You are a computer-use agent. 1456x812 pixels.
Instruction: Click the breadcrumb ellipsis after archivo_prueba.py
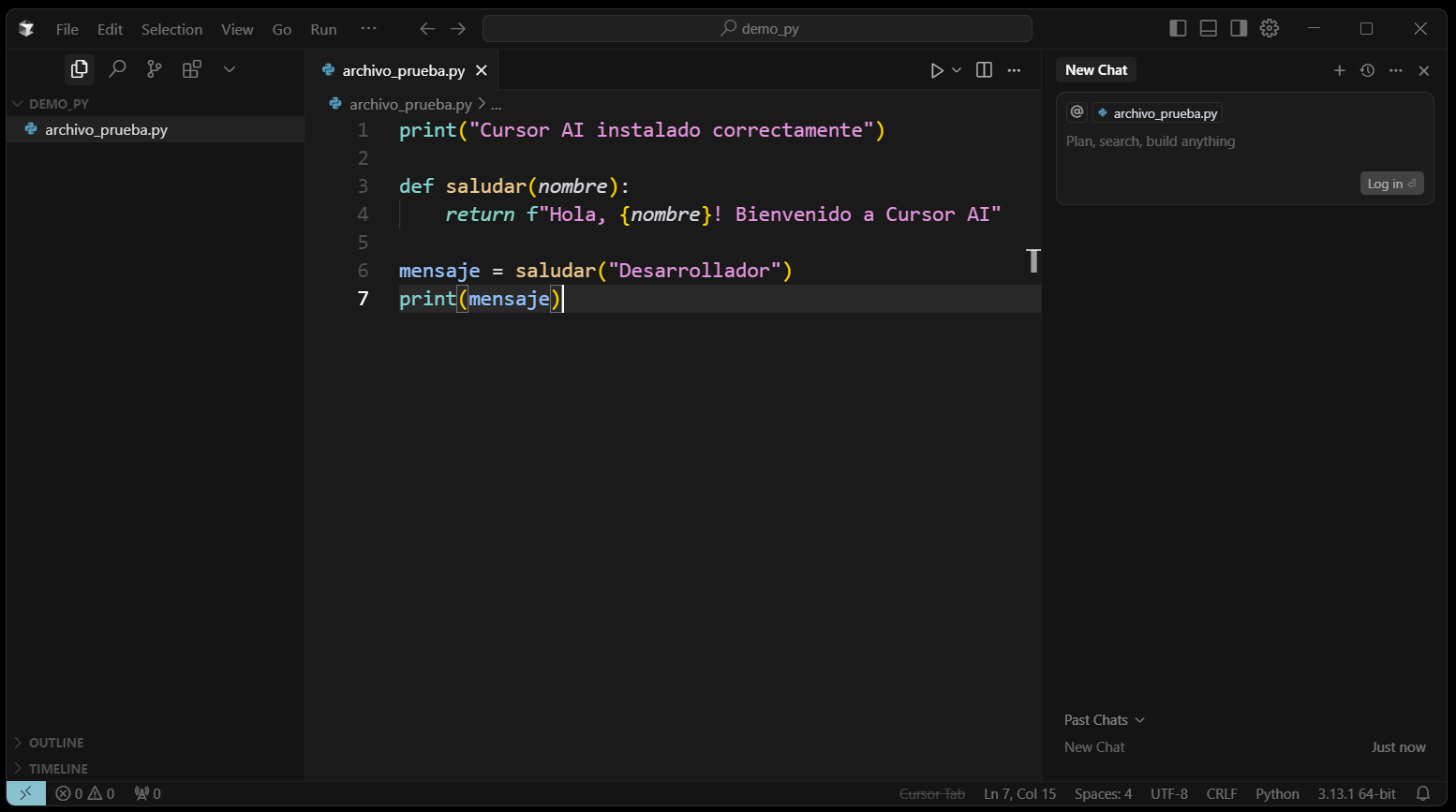coord(497,105)
